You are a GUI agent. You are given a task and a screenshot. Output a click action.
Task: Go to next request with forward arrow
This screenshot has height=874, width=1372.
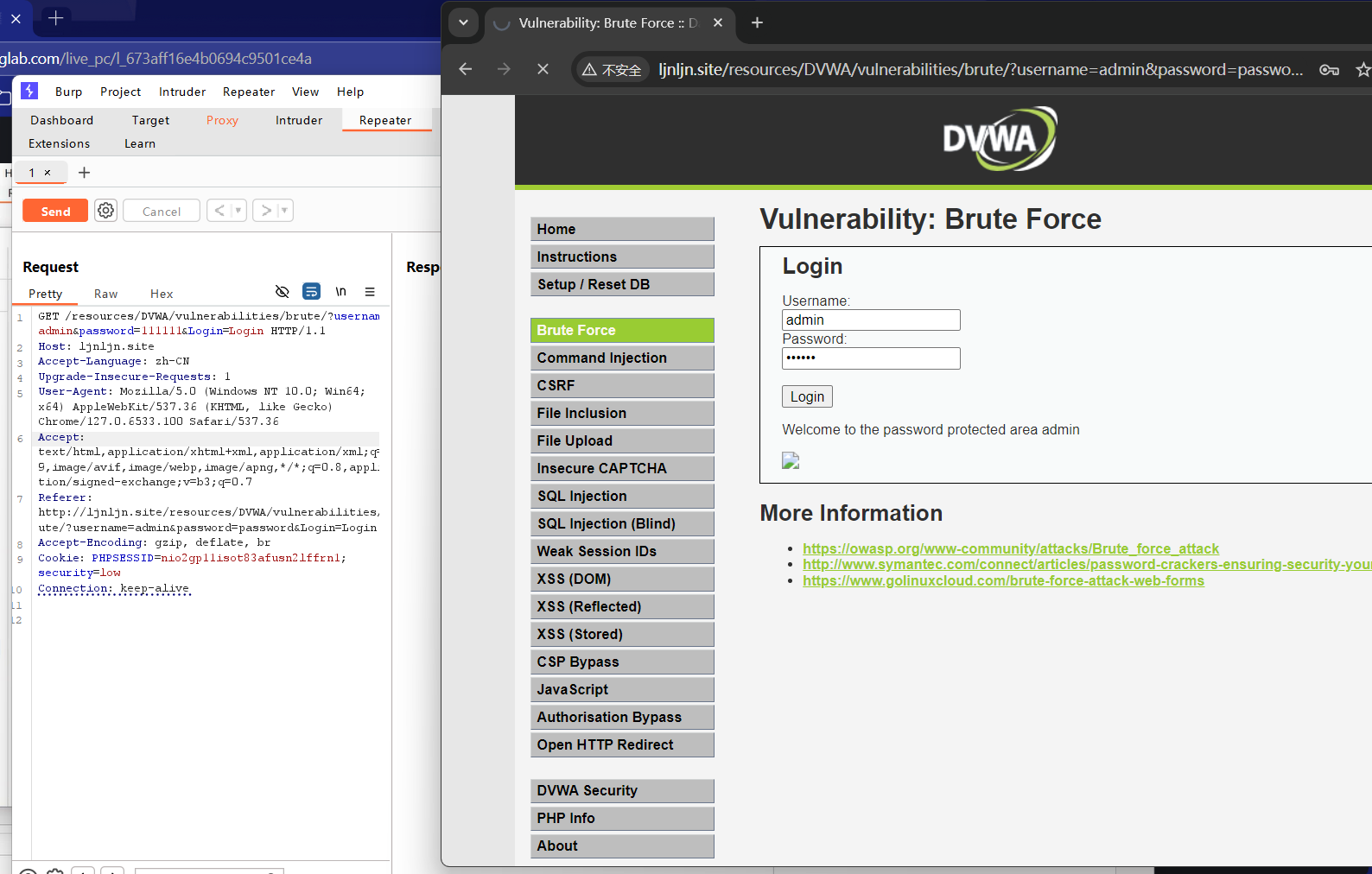point(266,210)
